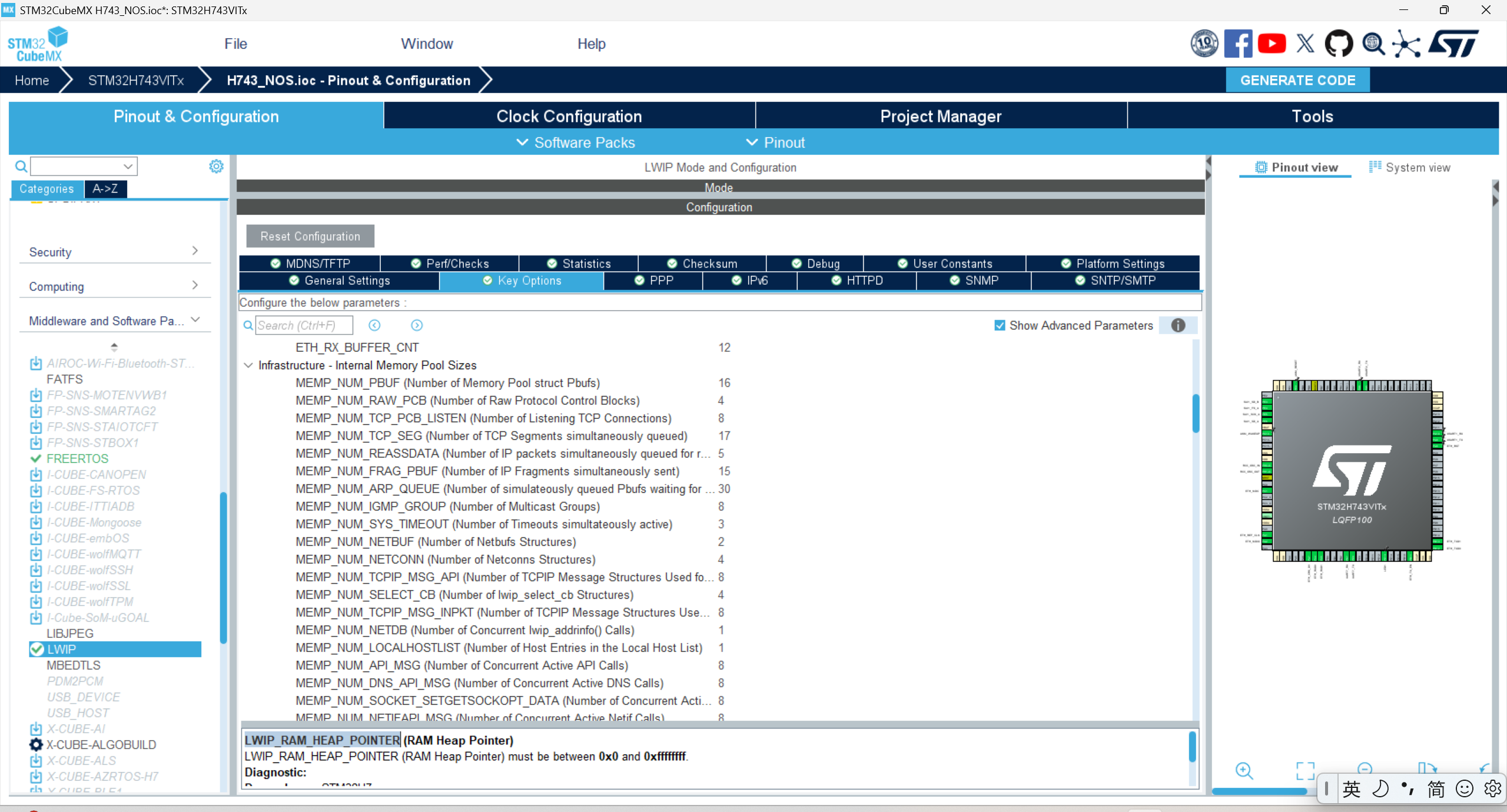Download the I-CUBE-CANOPEN software pack

coord(36,474)
